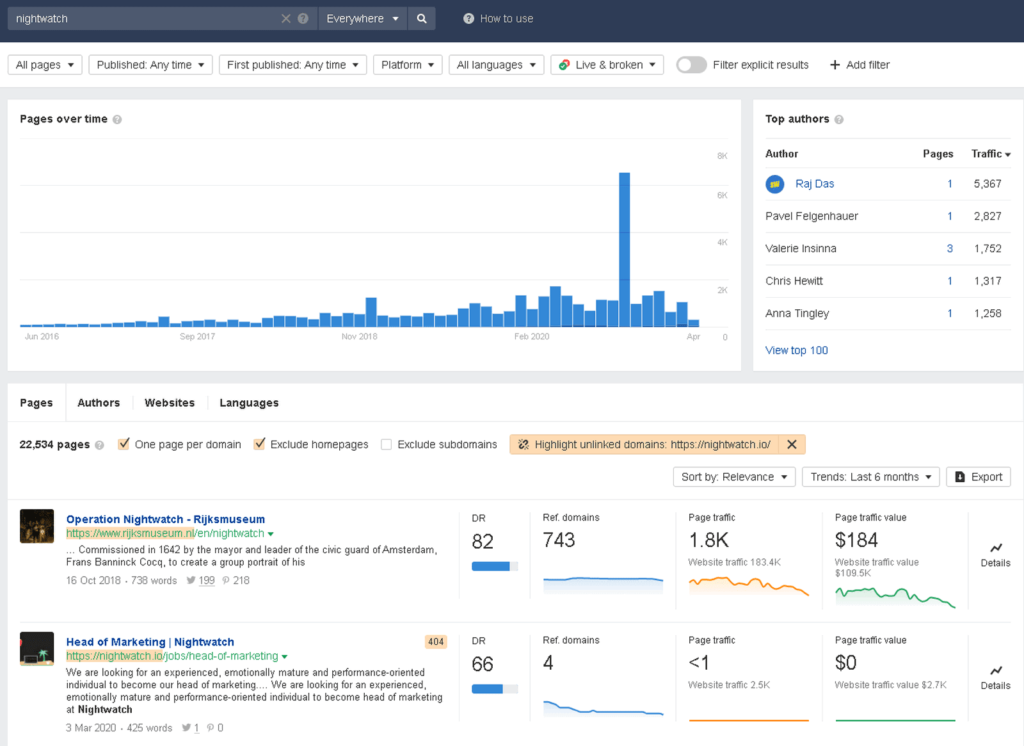Enable the Exclude subdomains checkbox
This screenshot has width=1024, height=746.
pos(386,444)
